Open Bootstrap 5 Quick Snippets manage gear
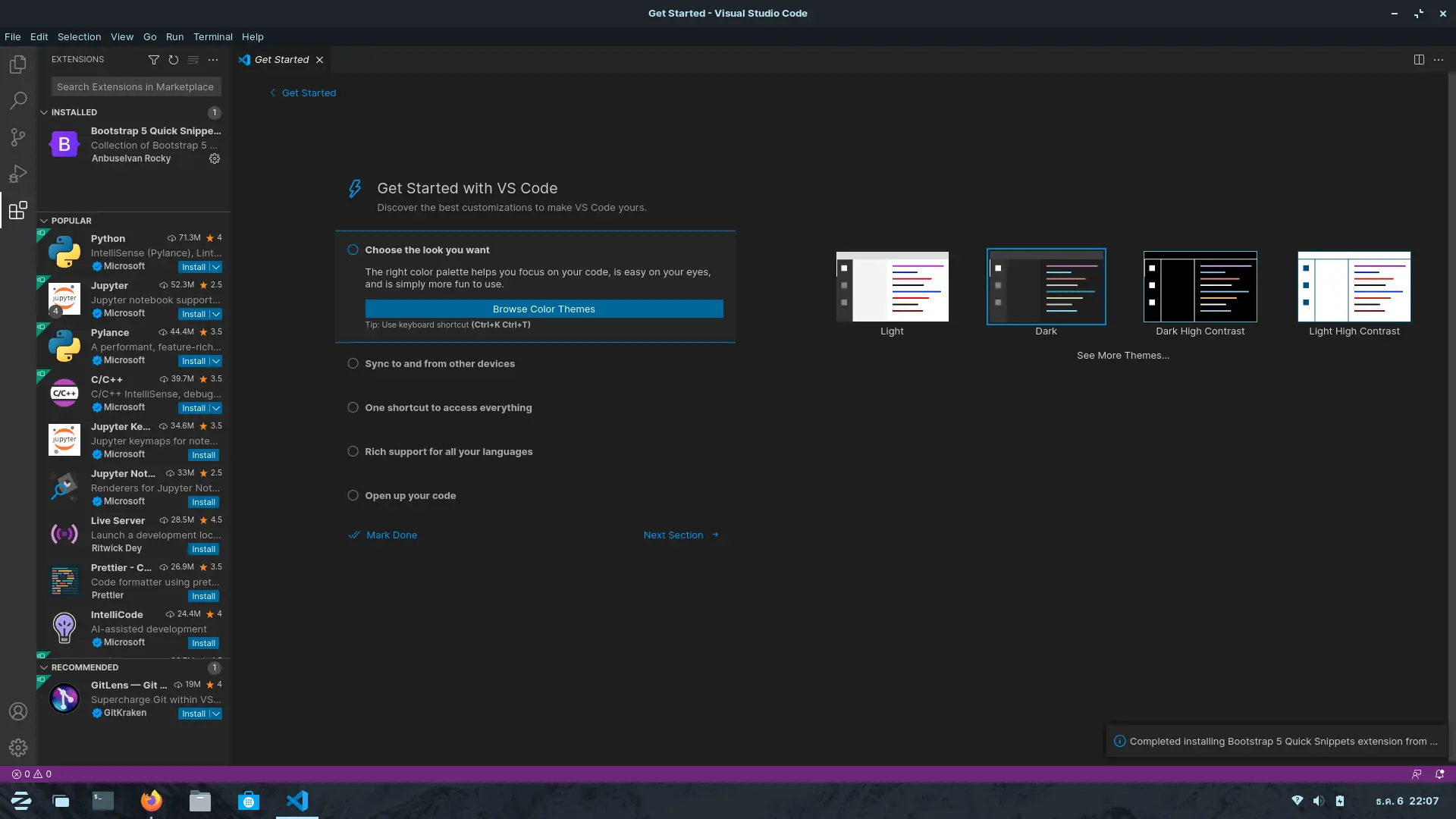 [215, 158]
